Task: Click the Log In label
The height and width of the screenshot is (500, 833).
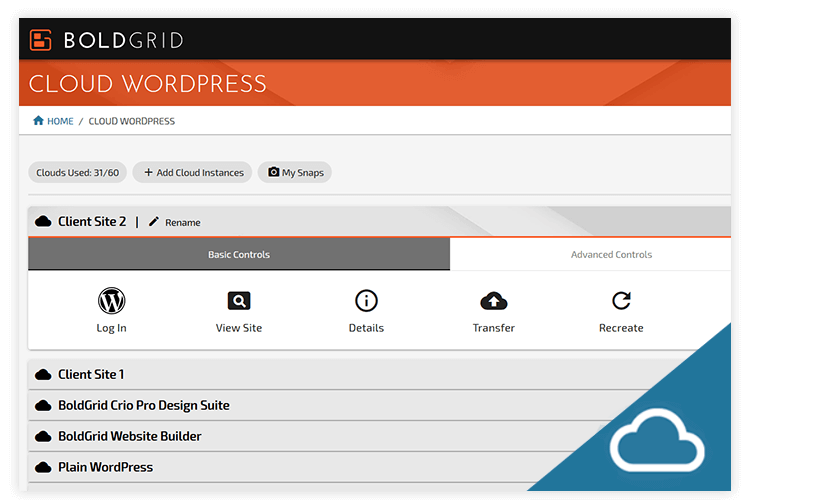Action: coord(112,328)
